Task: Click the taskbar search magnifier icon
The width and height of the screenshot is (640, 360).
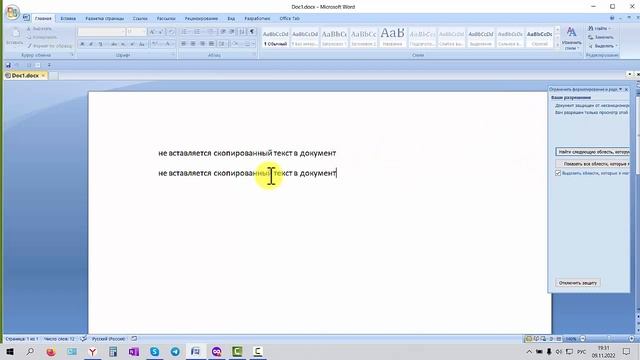Action: pyautogui.click(x=30, y=351)
